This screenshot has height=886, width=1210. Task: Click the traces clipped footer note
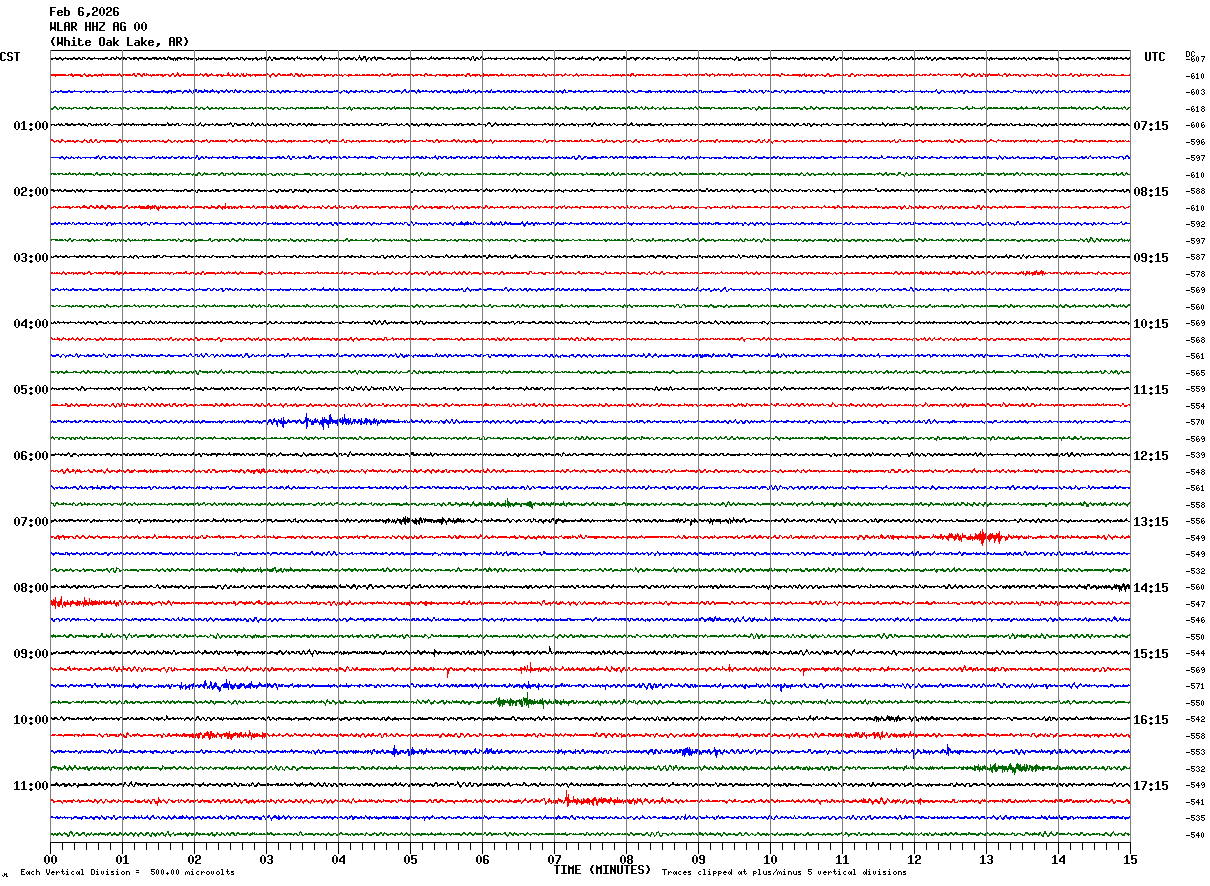tap(784, 873)
